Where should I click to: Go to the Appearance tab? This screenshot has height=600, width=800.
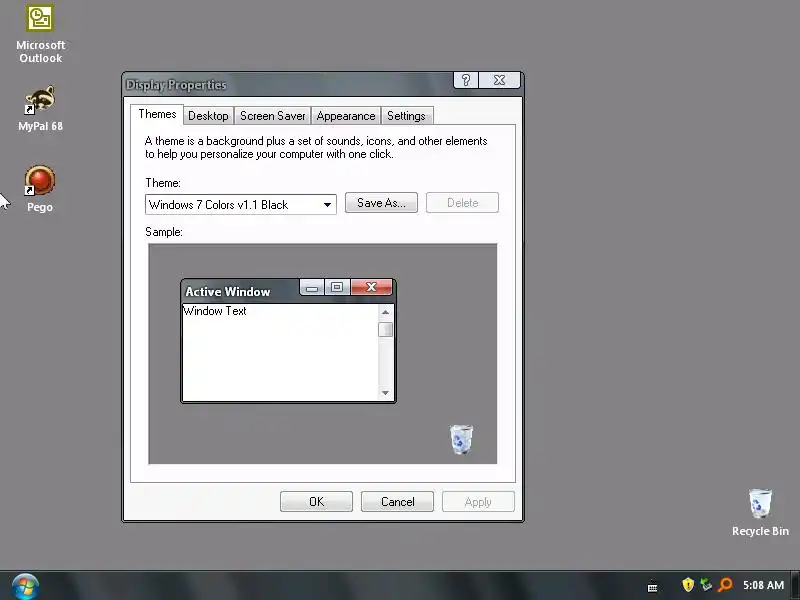point(346,116)
